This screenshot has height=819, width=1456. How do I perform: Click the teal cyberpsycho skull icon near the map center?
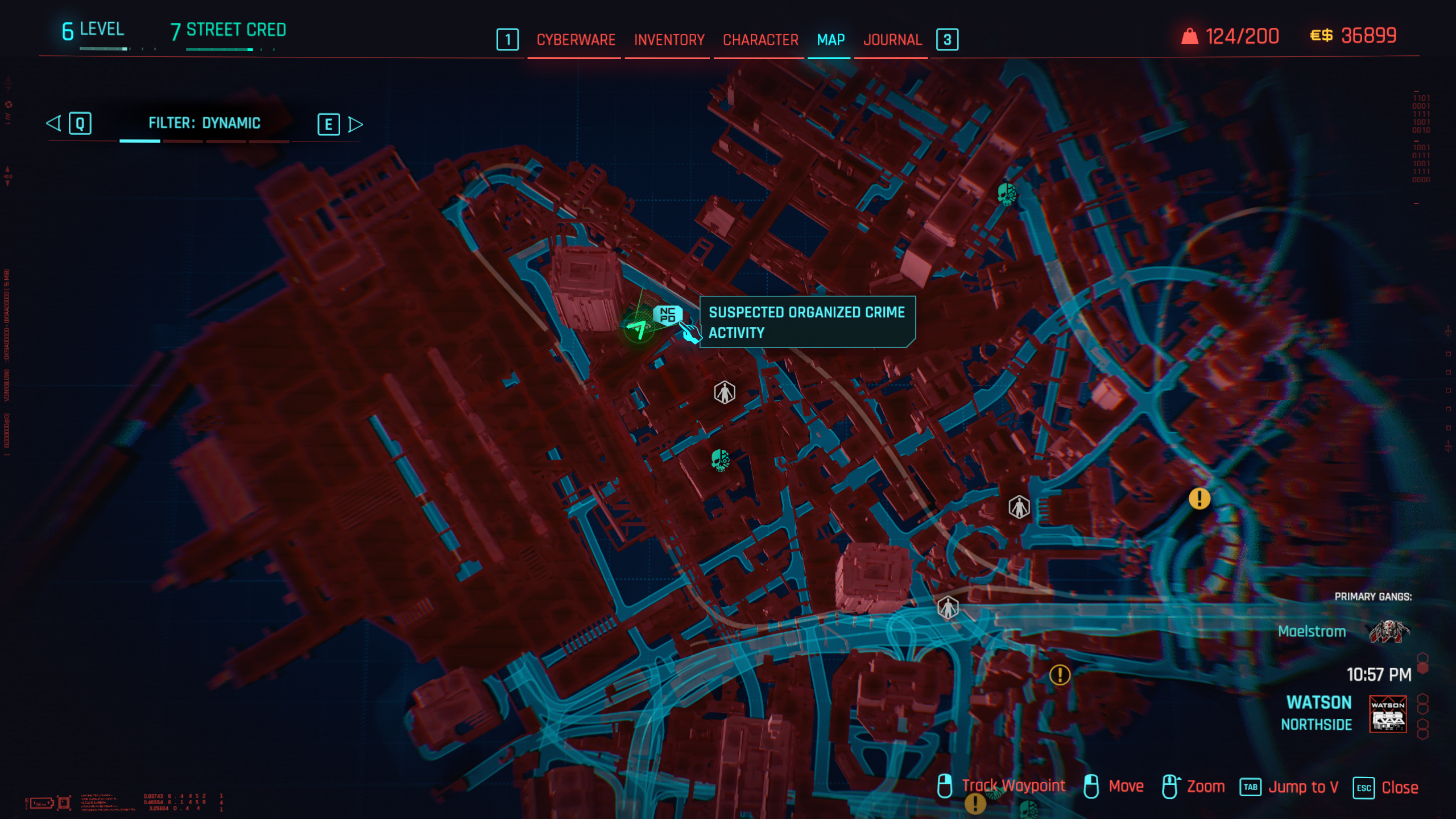[x=720, y=460]
